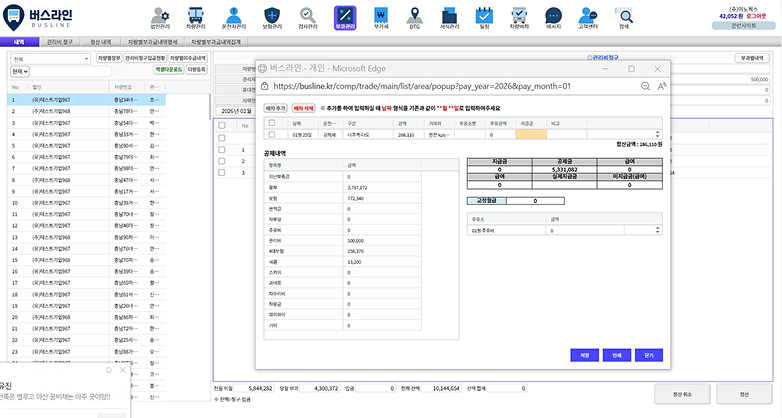
Task: Check the header checkbox in popup 배차 table
Action: (272, 123)
